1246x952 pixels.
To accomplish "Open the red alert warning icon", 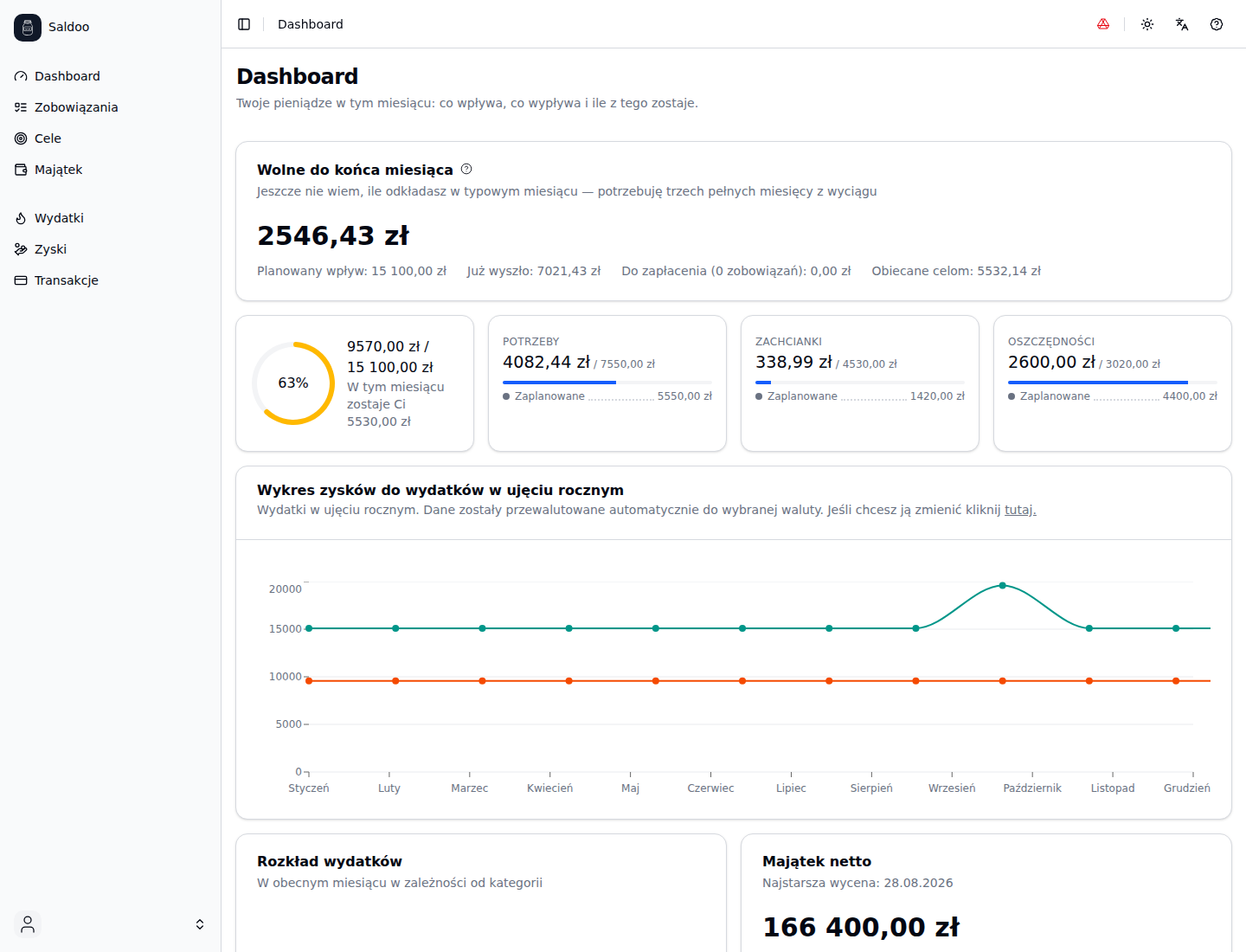I will coord(1103,24).
